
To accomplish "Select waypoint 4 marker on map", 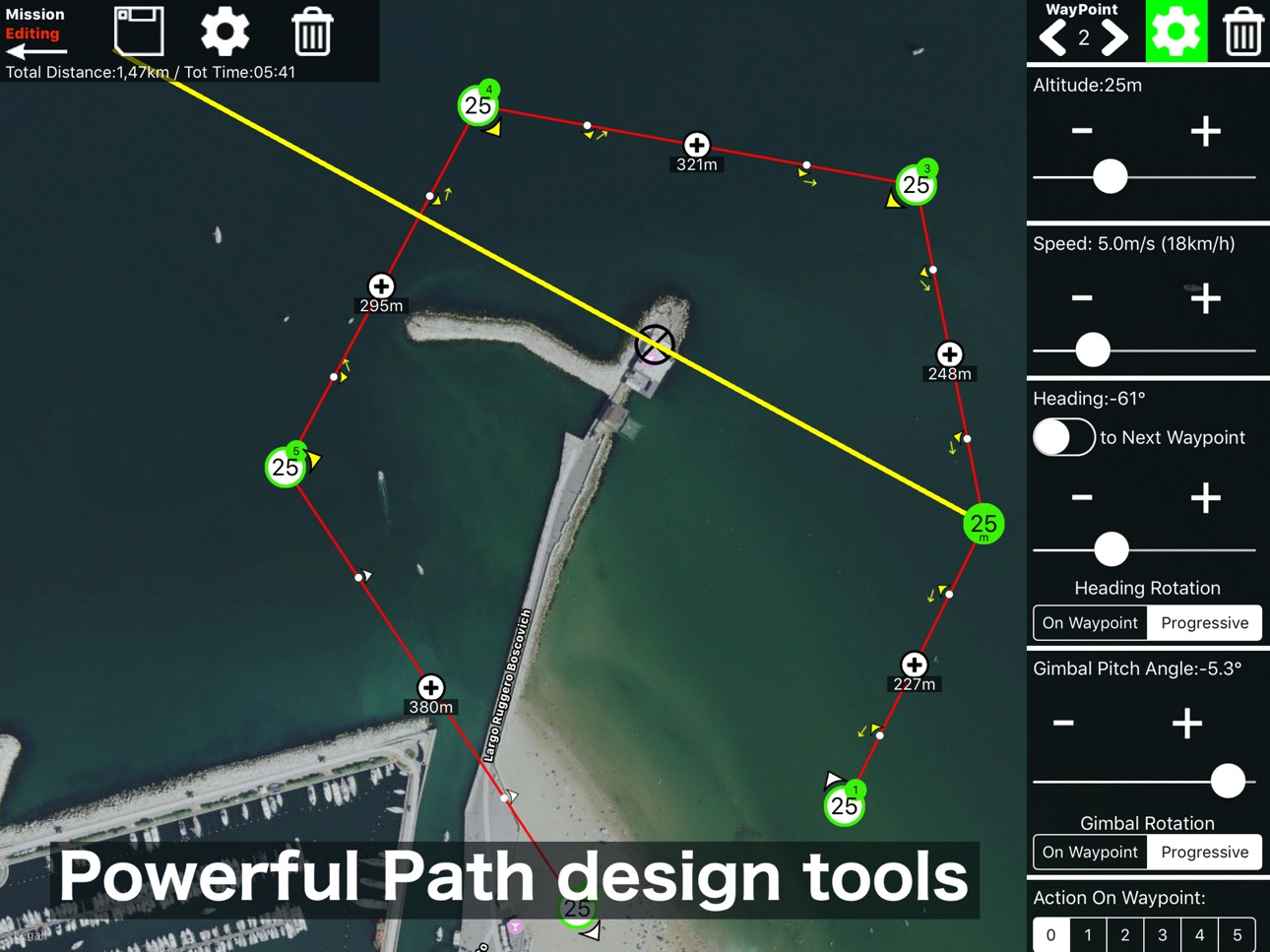I will click(478, 104).
